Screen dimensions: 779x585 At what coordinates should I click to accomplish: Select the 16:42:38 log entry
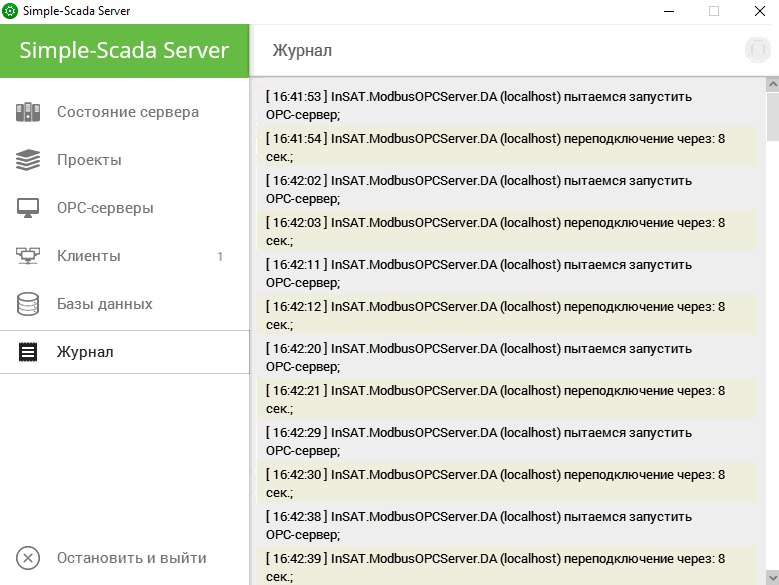click(x=507, y=525)
